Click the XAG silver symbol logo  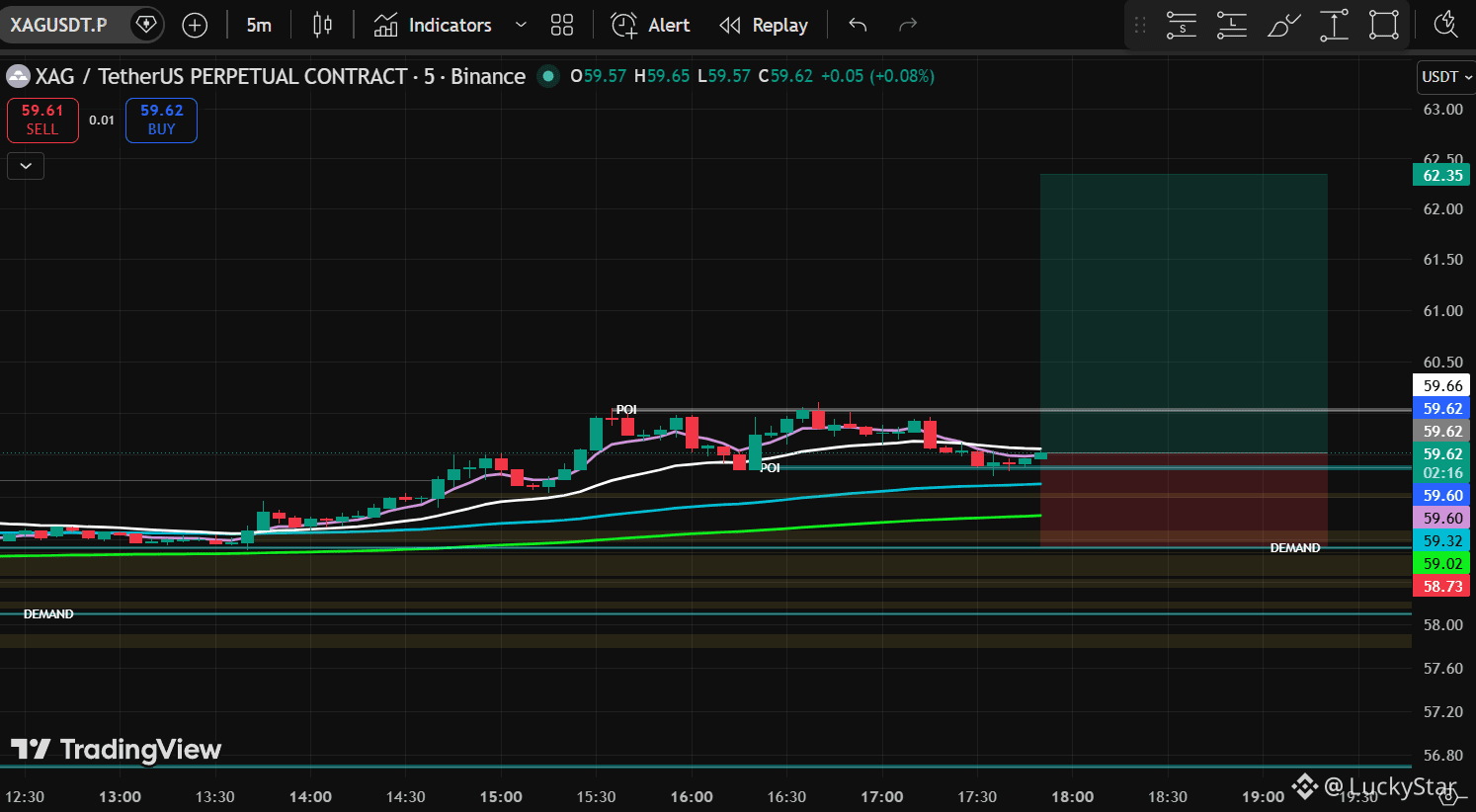[x=18, y=76]
